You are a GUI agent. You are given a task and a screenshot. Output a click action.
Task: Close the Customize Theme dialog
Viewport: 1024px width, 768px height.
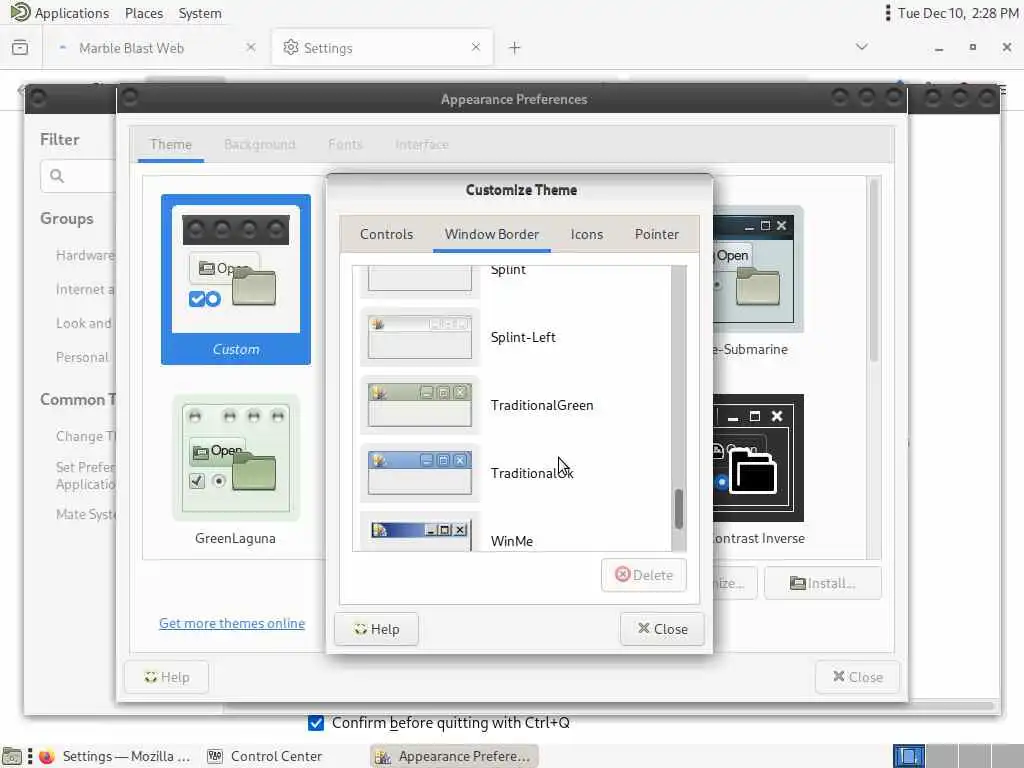click(x=662, y=628)
